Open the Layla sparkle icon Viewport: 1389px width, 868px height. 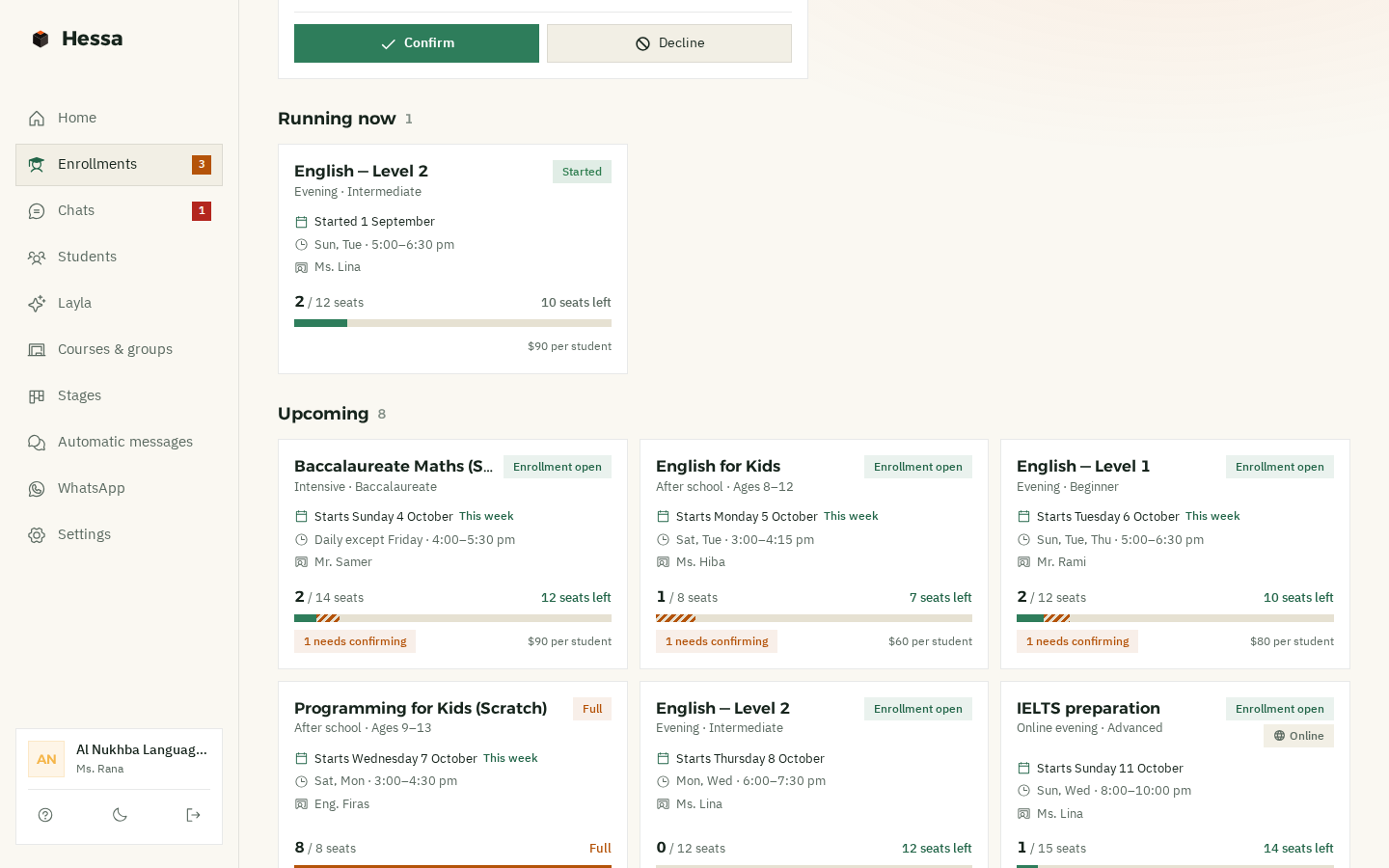click(37, 304)
